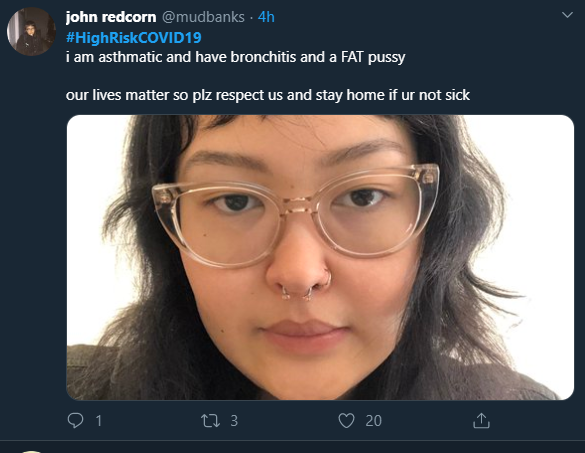This screenshot has height=453, width=585.
Task: Open john redcorn's profile avatar
Action: pyautogui.click(x=31, y=32)
